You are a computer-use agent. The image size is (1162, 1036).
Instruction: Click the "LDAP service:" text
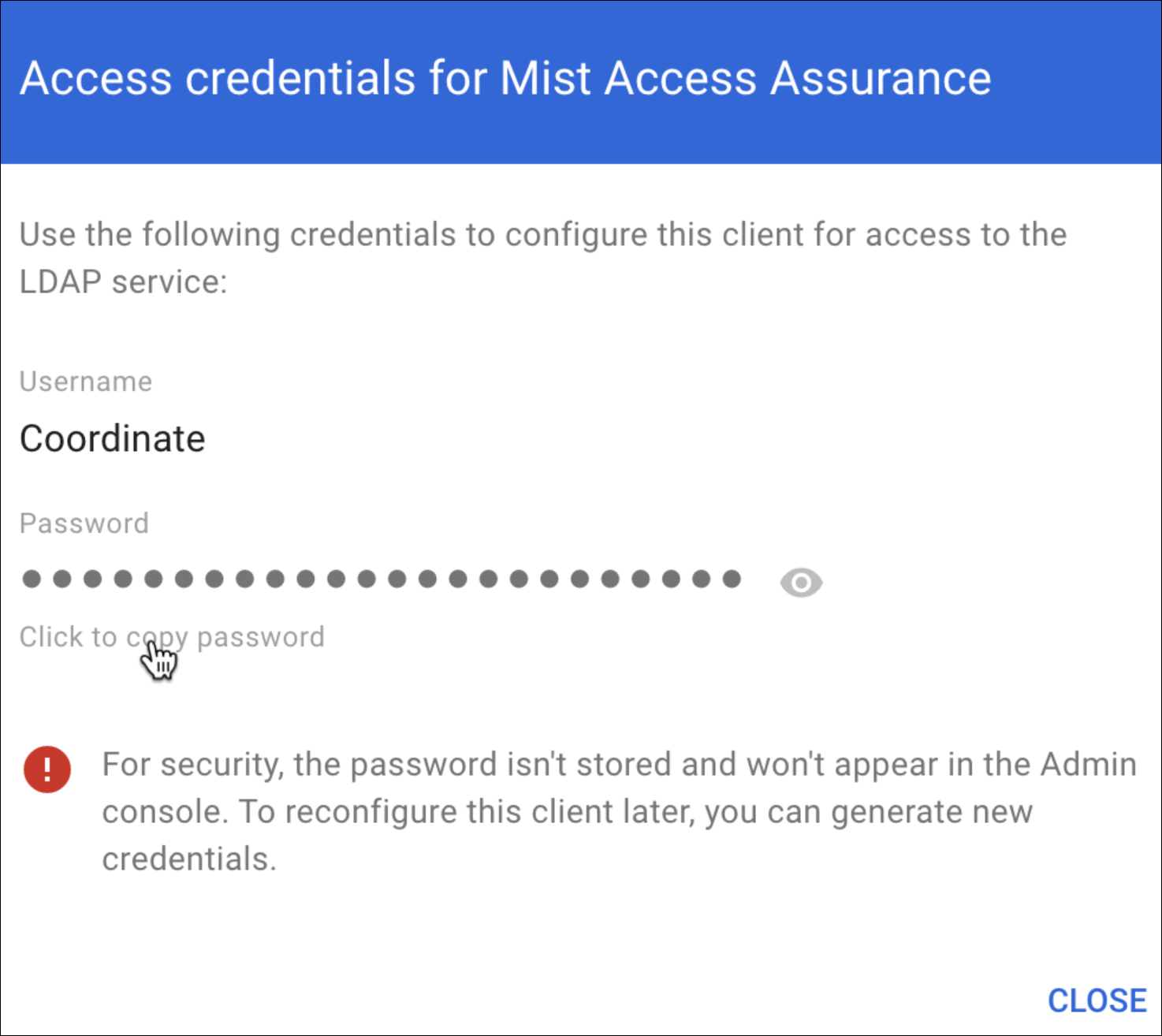124,282
